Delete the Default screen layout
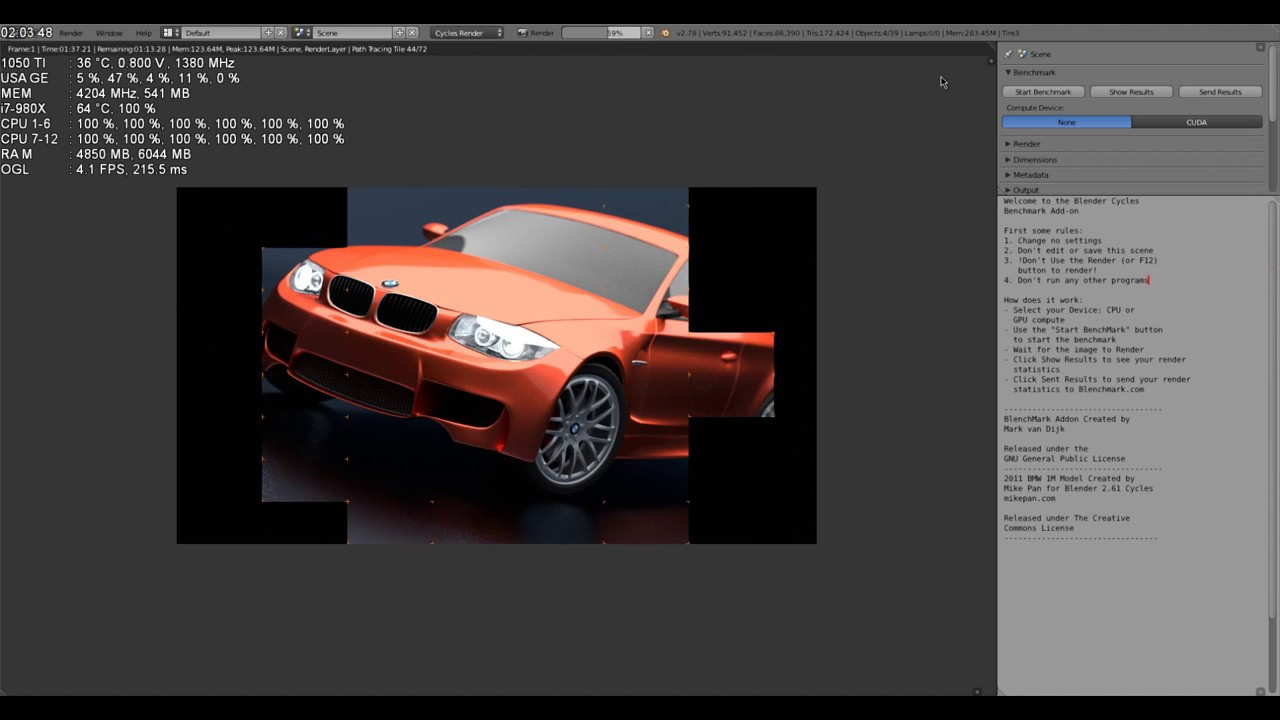 (x=281, y=33)
